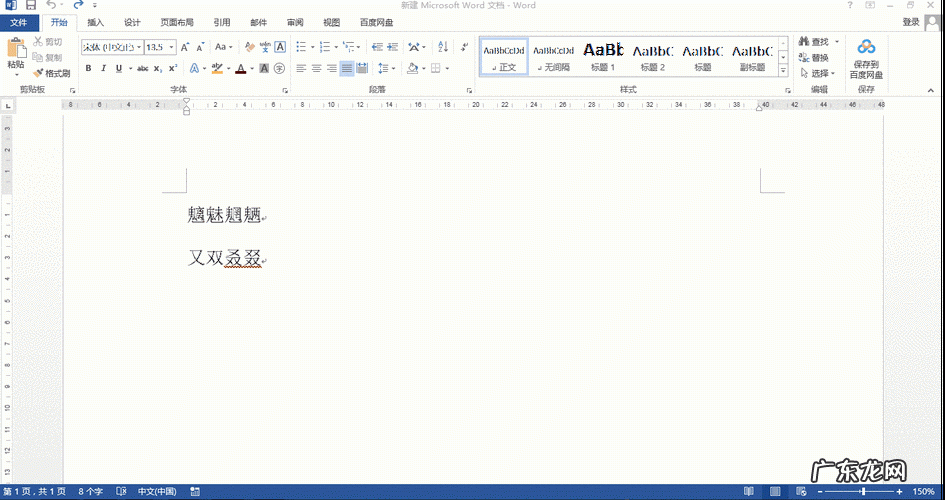The width and height of the screenshot is (945, 500).
Task: Expand the font name combo box
Action: click(138, 47)
